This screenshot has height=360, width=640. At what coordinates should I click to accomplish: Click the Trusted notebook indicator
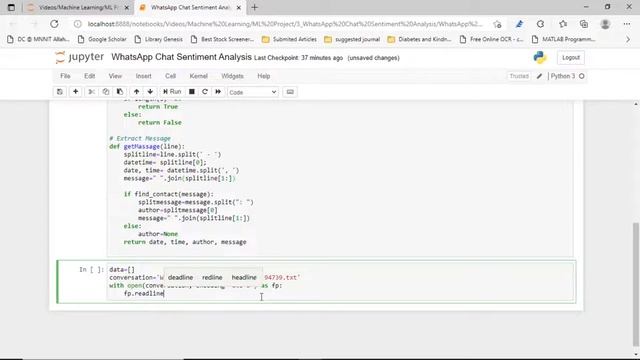[519, 76]
